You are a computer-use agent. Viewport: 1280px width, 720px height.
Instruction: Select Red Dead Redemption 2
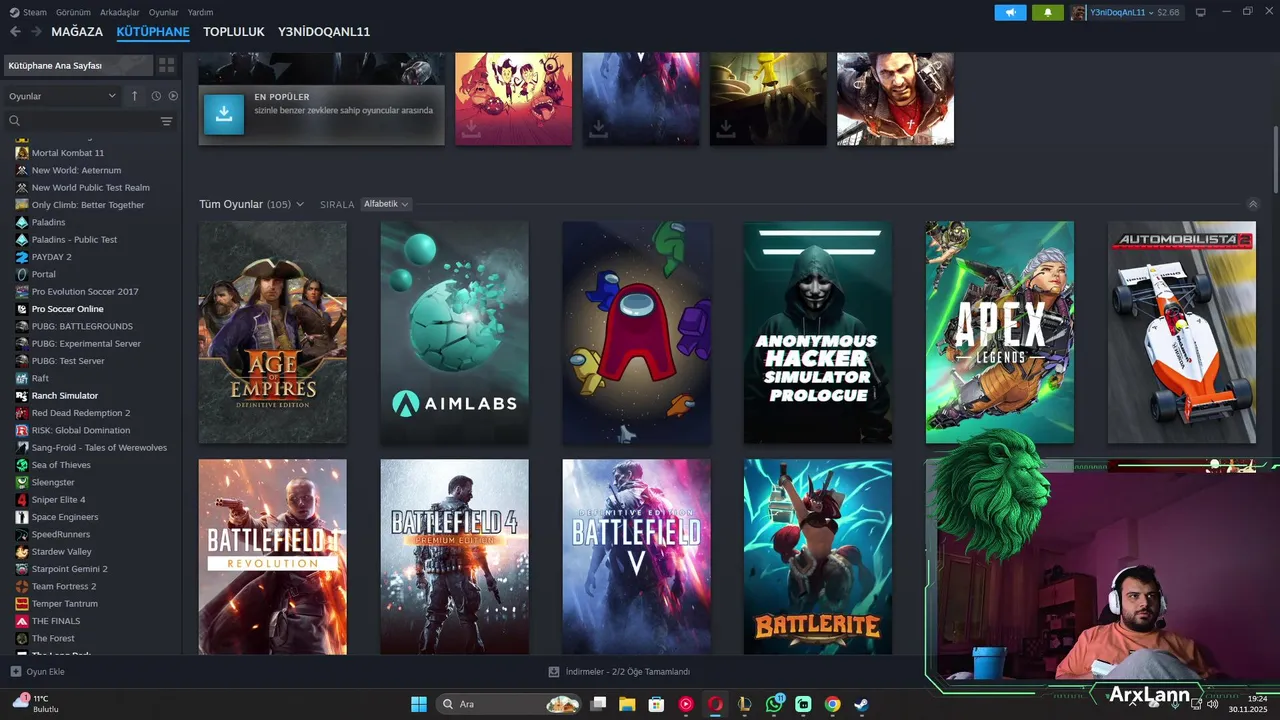(x=81, y=413)
